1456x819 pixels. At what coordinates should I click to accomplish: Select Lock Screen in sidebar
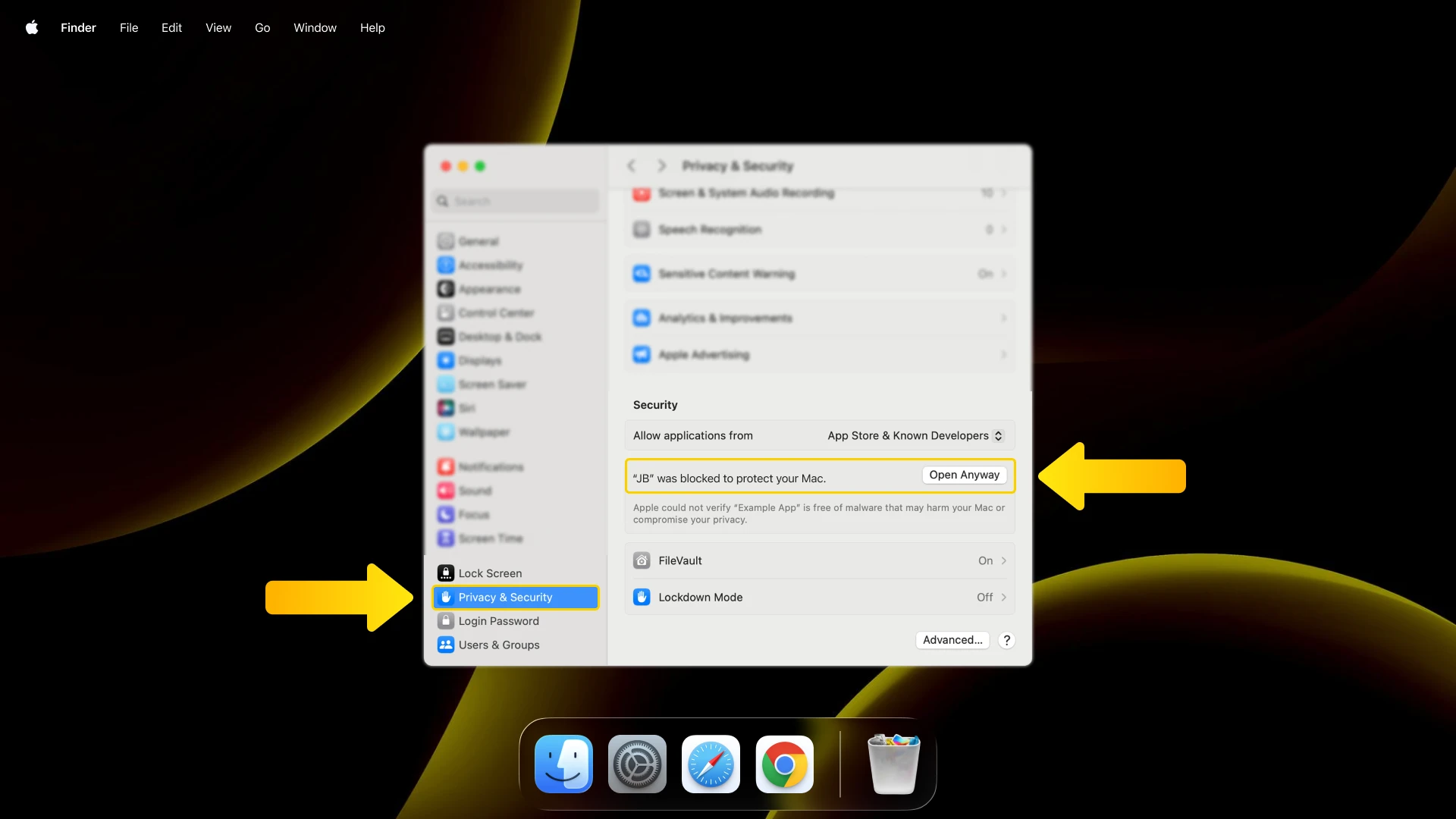[x=490, y=573]
